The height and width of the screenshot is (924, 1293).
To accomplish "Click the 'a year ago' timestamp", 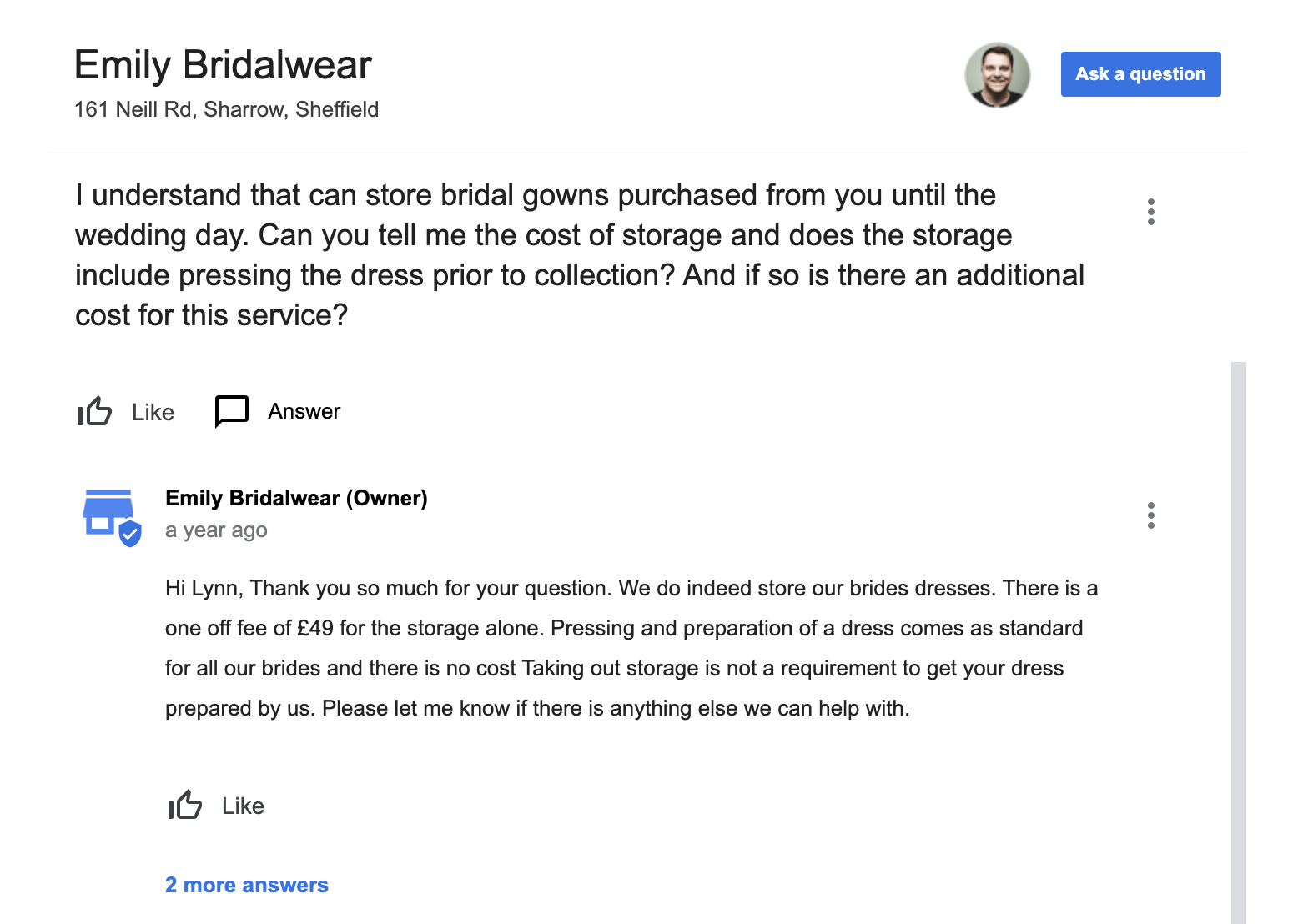I will 216,530.
